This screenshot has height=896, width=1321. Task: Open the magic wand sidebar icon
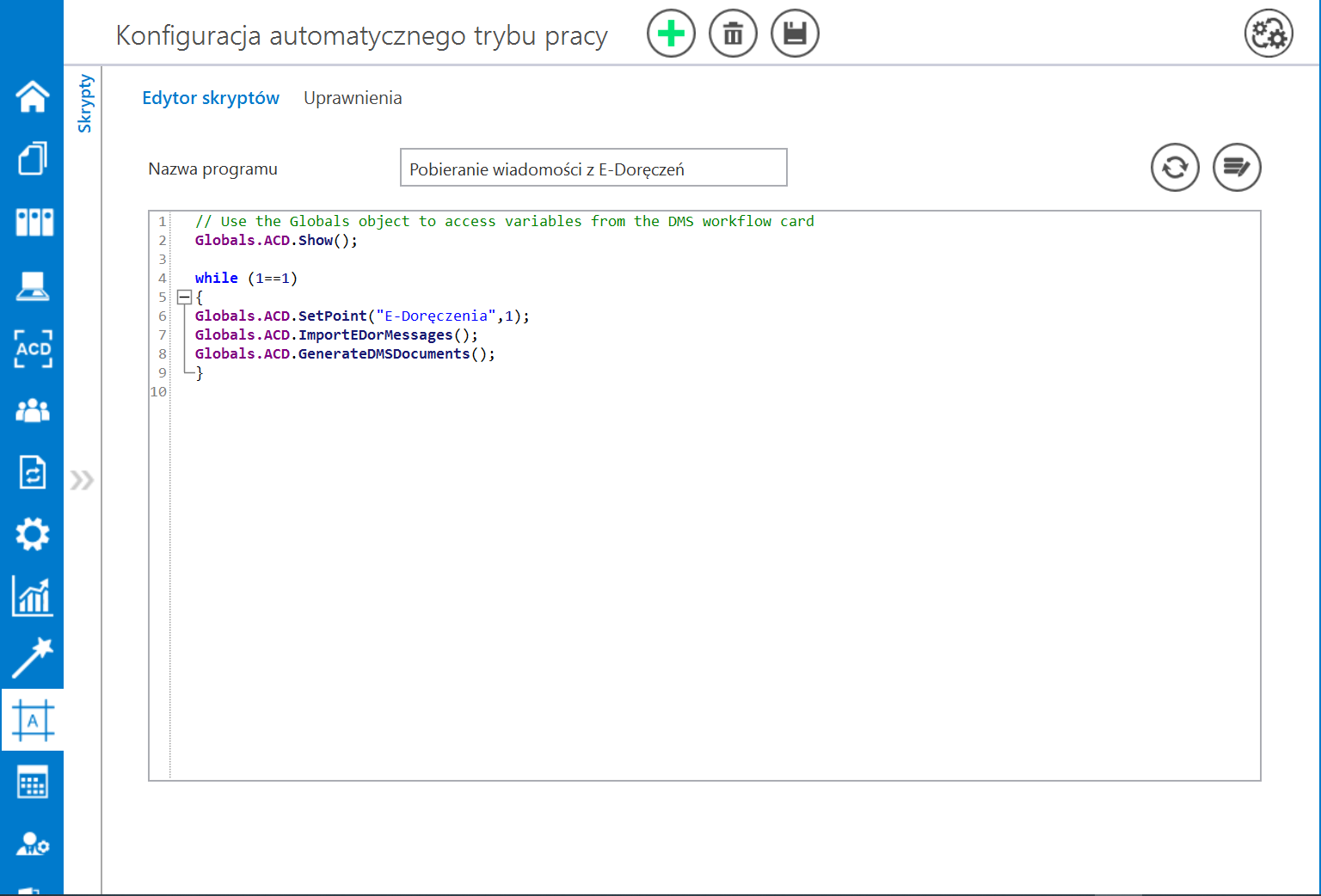[33, 658]
